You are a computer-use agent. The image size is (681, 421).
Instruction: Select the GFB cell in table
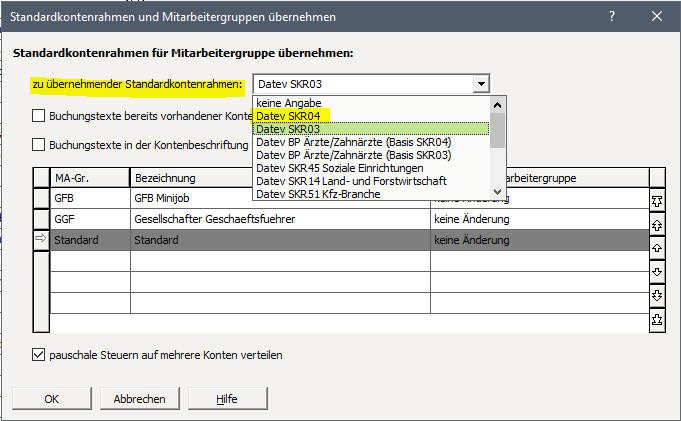[90, 198]
